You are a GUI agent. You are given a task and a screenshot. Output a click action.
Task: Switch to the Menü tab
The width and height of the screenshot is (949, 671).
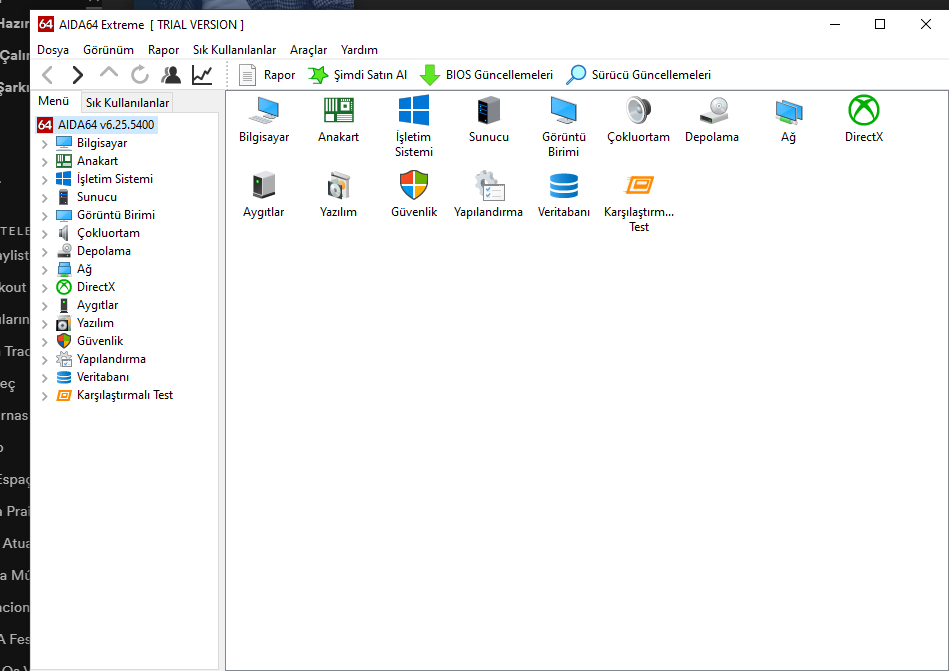(54, 101)
